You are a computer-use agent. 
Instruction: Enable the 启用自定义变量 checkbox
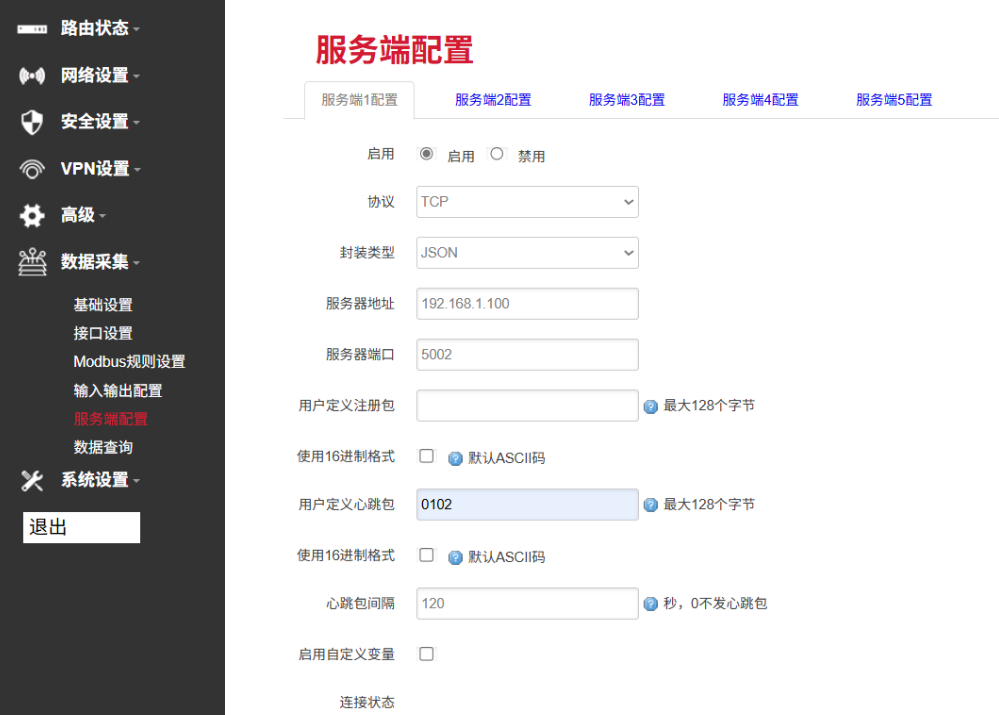(427, 653)
